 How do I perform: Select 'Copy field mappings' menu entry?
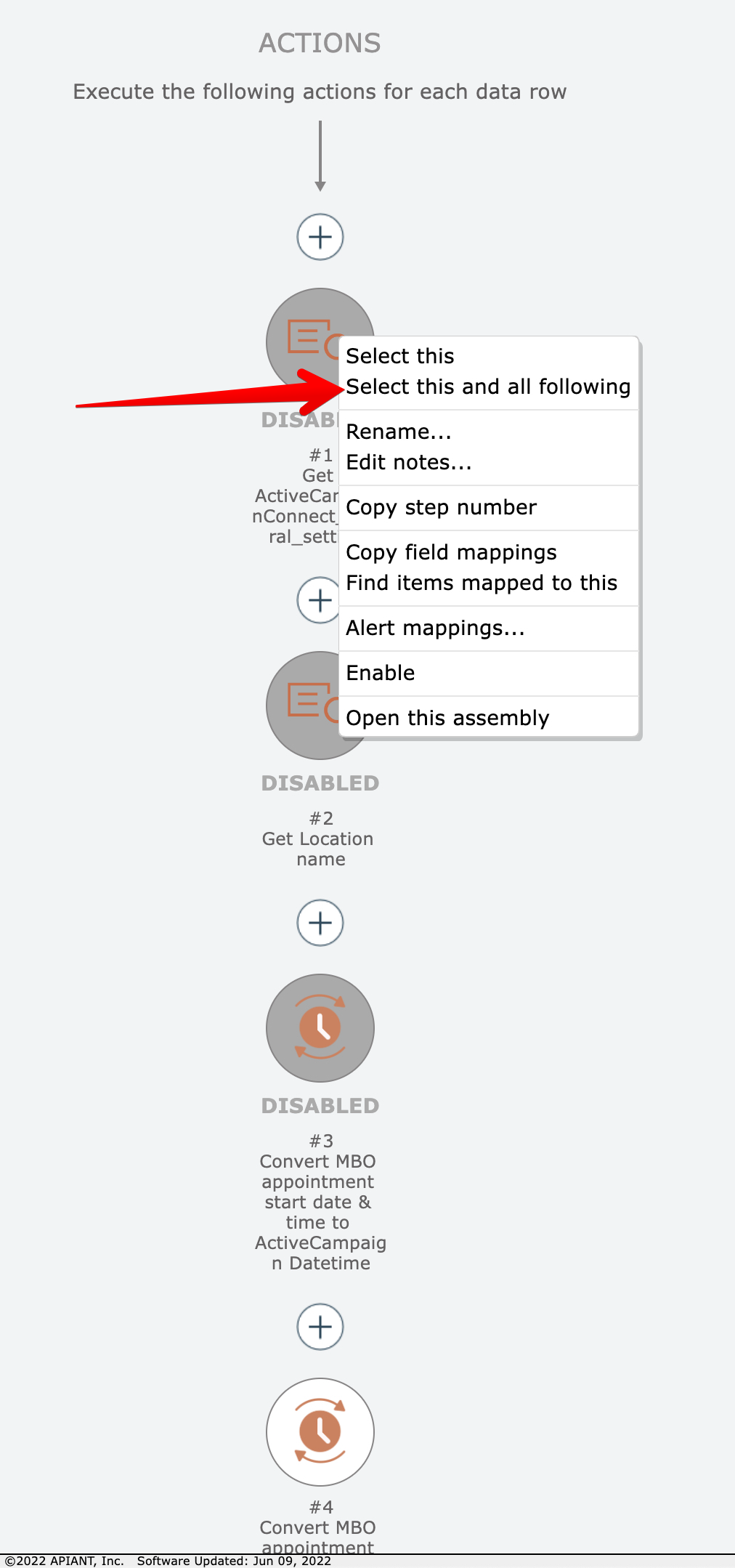(x=451, y=552)
